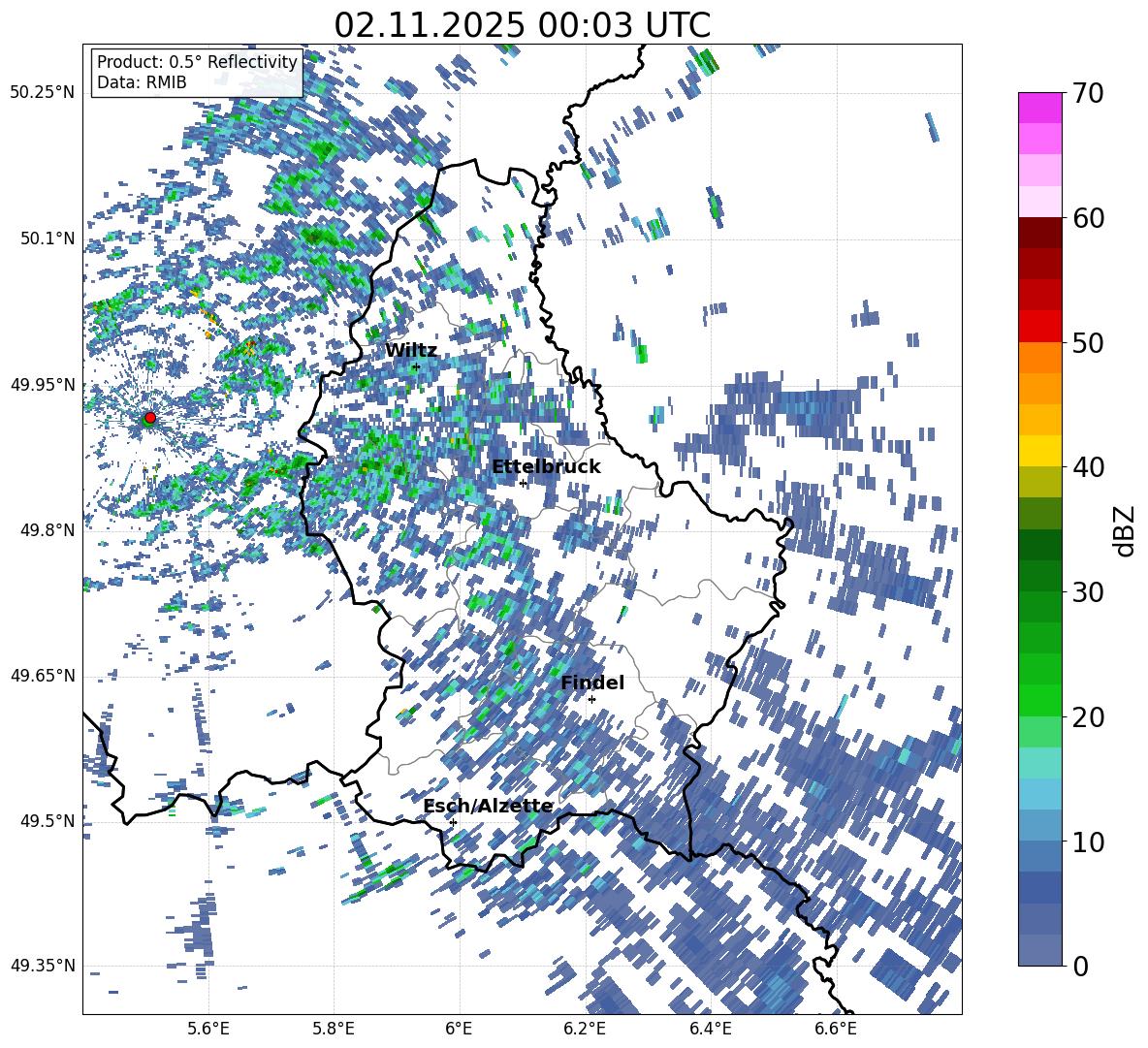Click the 40 dBZ colorbar tick label

(1089, 467)
